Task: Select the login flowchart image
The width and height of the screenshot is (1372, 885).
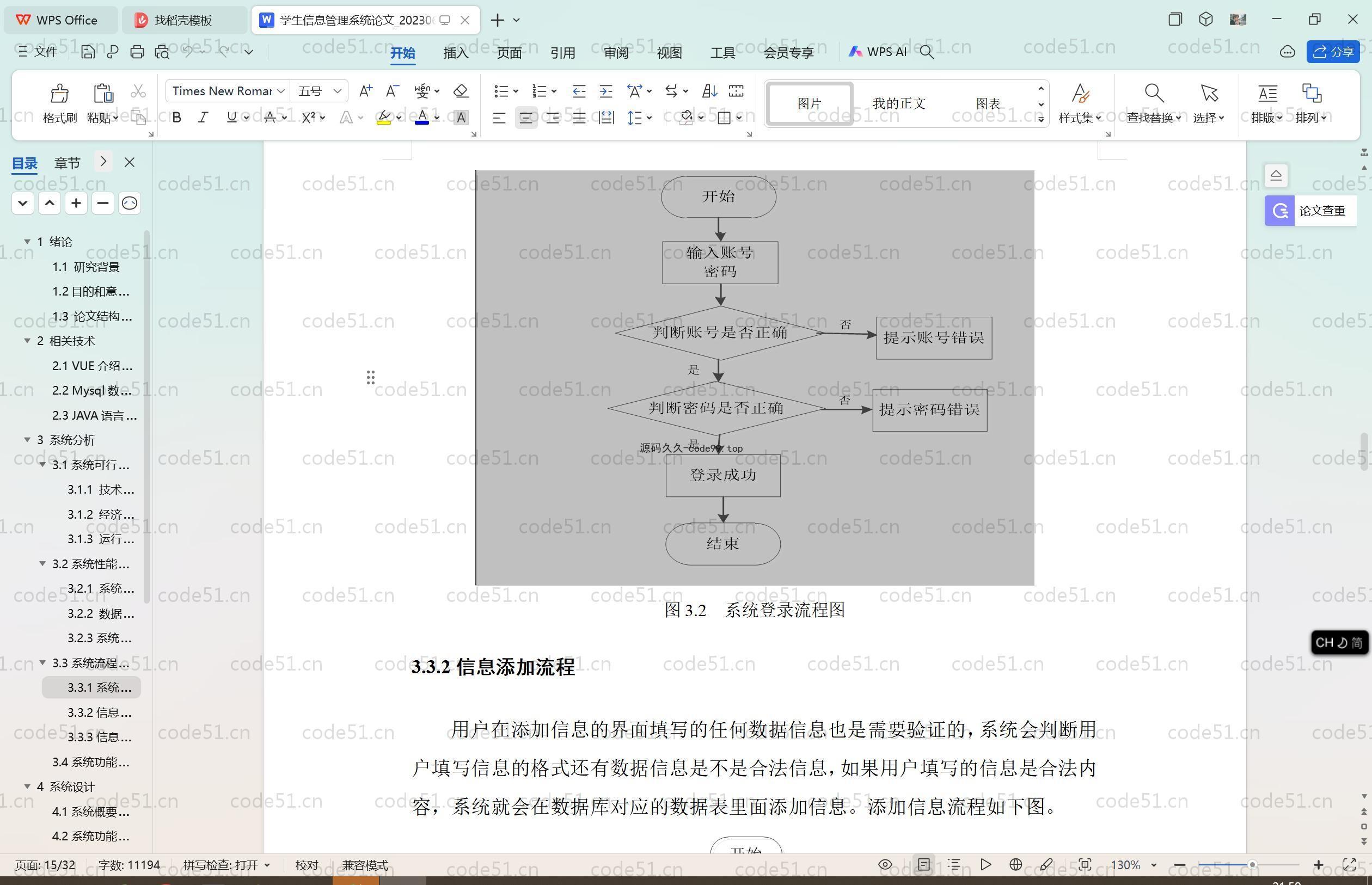Action: click(755, 378)
